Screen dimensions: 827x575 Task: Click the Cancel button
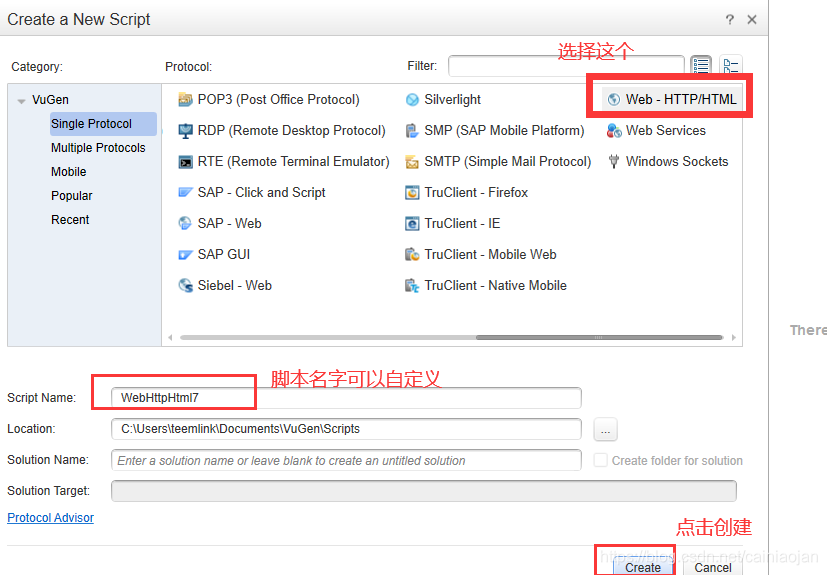713,567
